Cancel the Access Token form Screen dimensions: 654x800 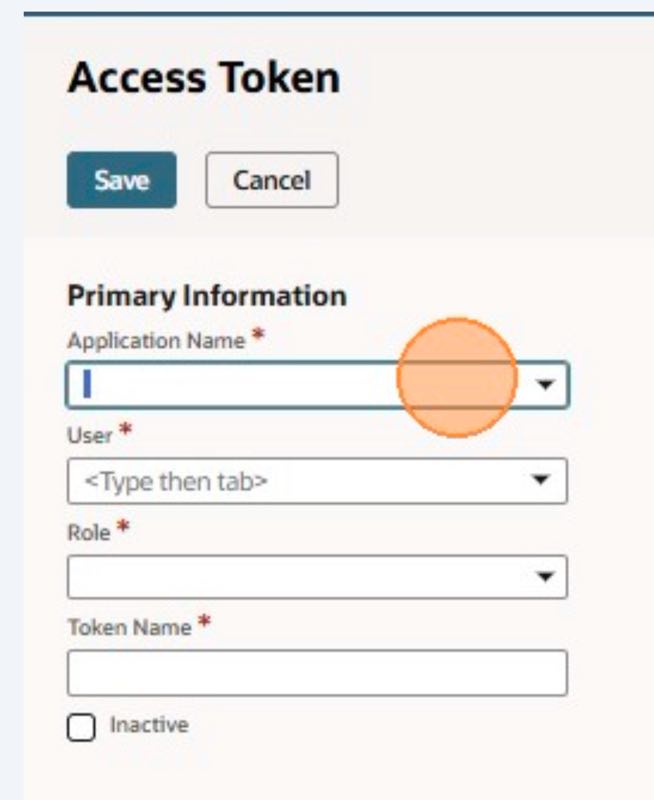click(272, 180)
